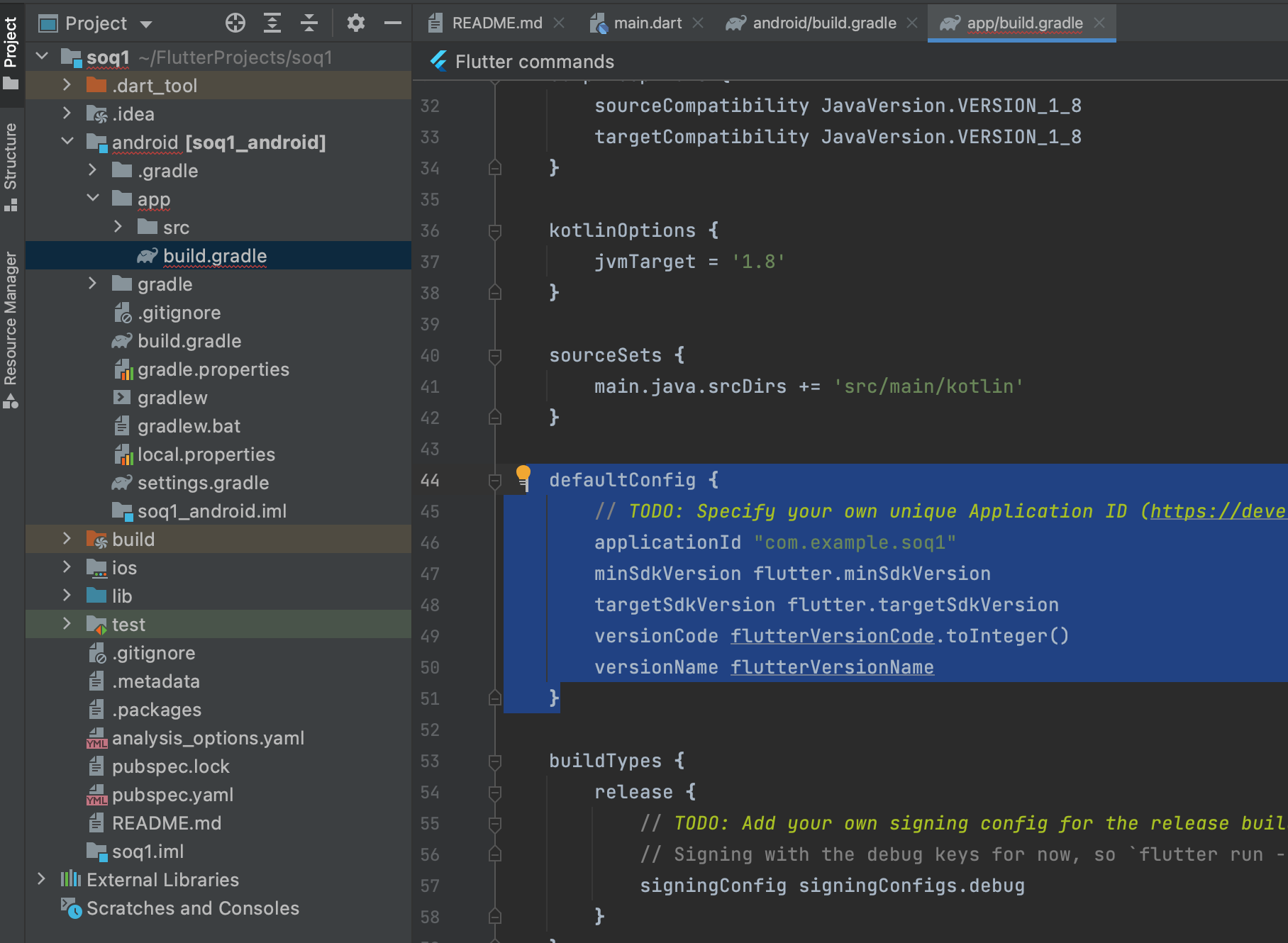The image size is (1288, 943).
Task: Open settings.gradle file
Action: (218, 482)
